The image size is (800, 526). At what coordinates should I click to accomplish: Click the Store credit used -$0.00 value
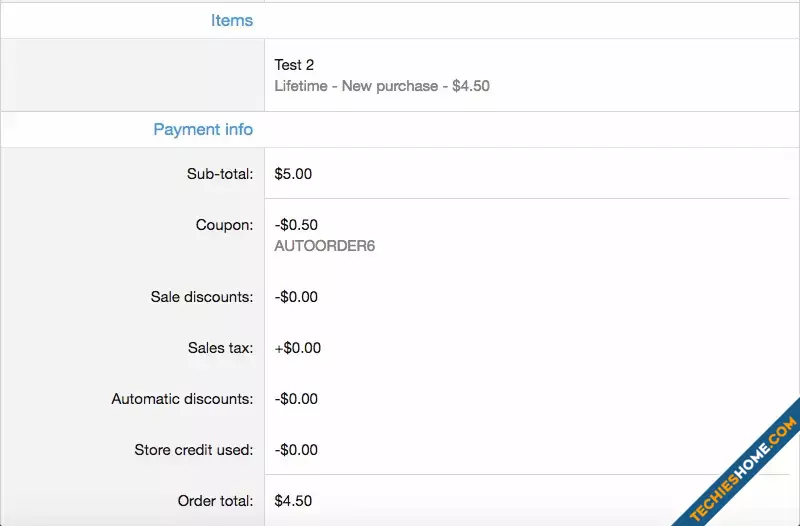point(296,450)
